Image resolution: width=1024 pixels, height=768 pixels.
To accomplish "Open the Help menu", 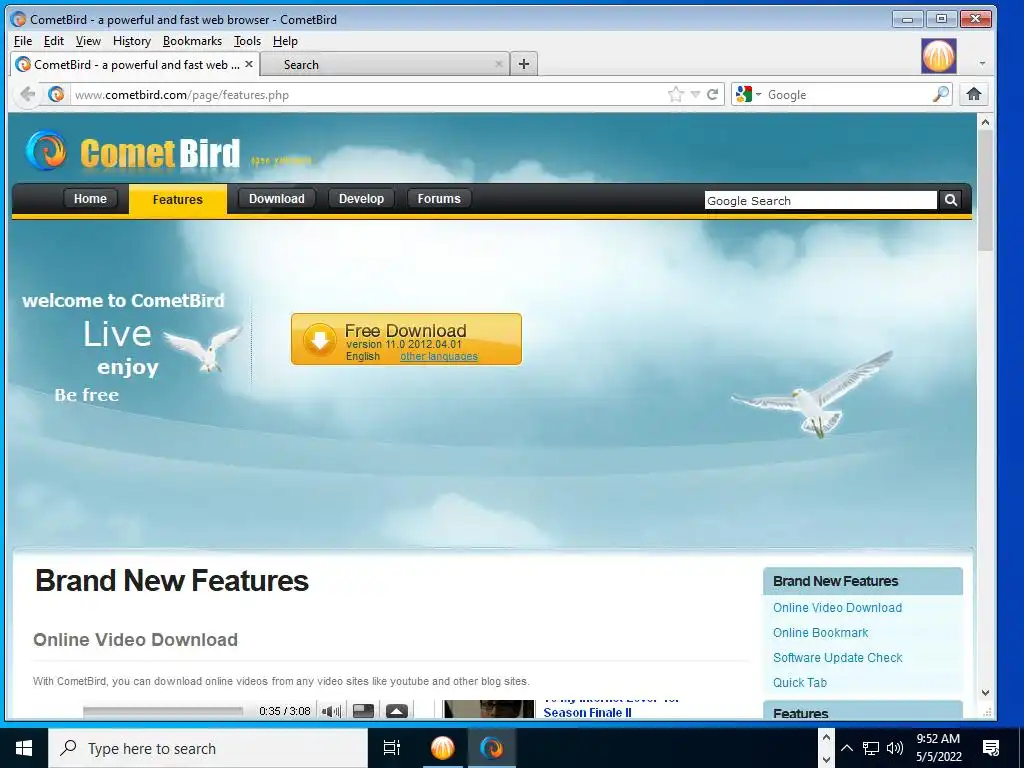I will (x=285, y=41).
